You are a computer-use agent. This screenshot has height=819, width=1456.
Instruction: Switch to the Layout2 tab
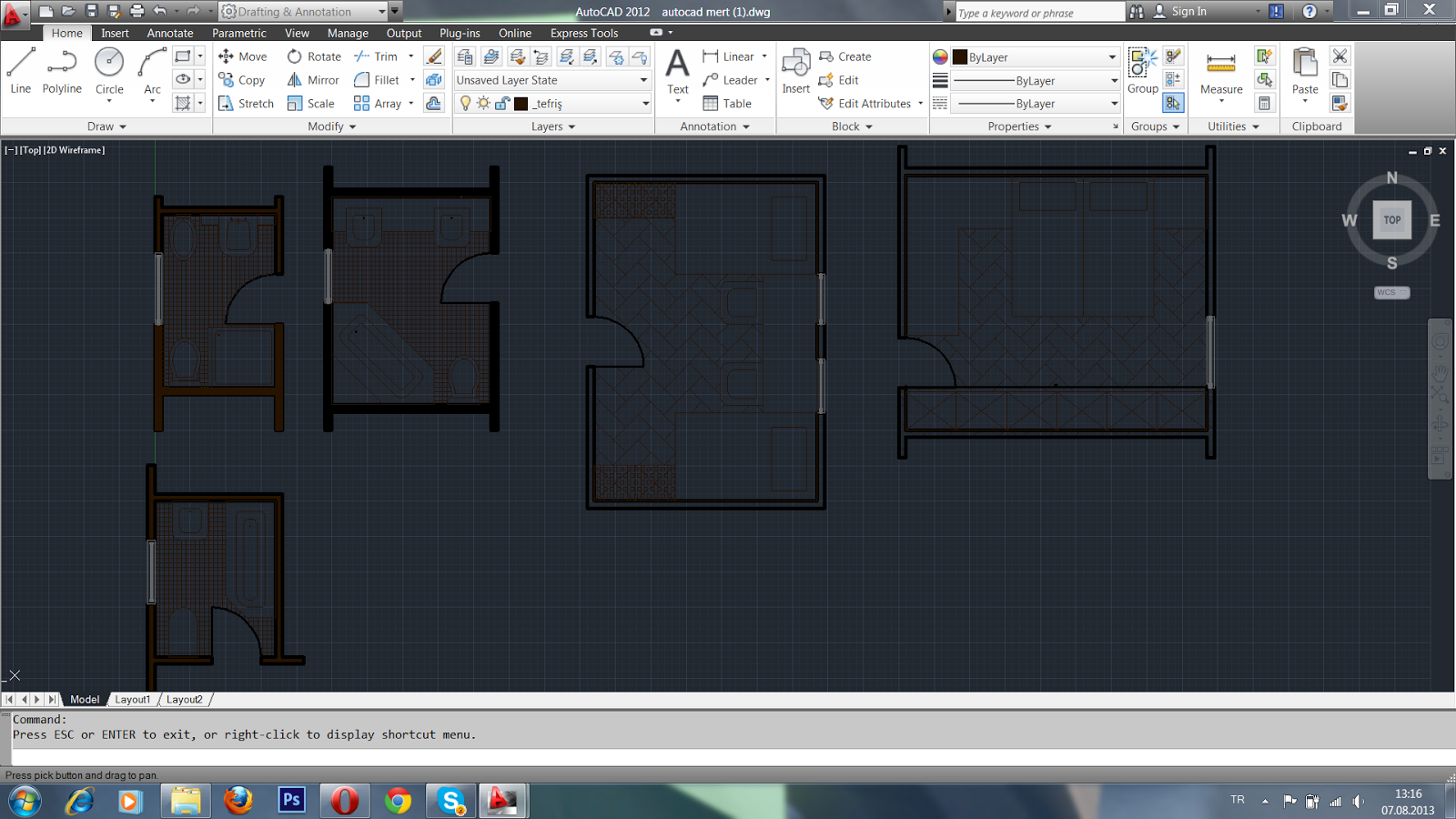(185, 699)
